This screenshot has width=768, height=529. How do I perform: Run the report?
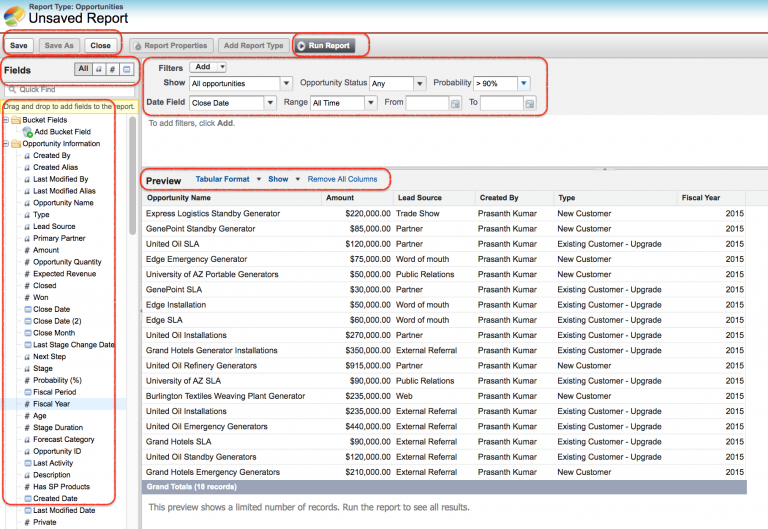pyautogui.click(x=324, y=46)
